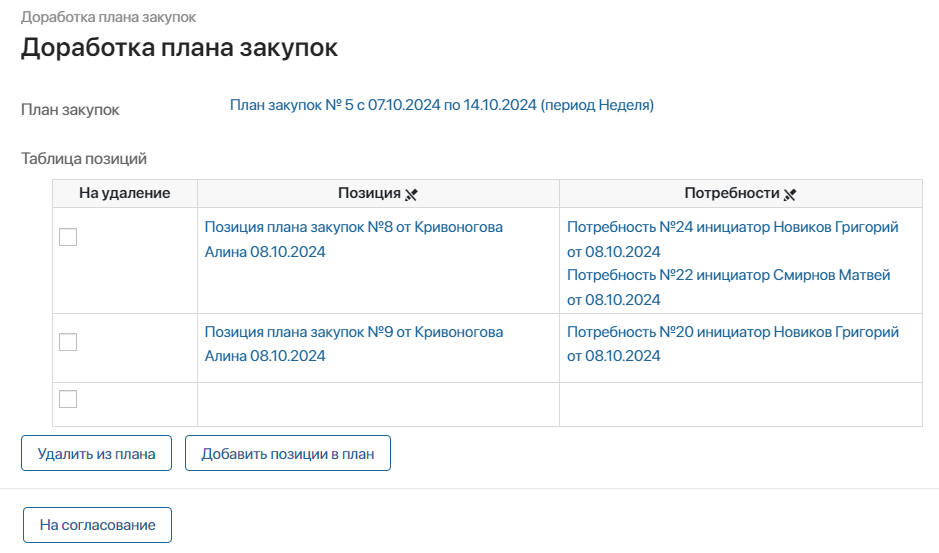Check the deletion box for position №8
The width and height of the screenshot is (939, 553).
pos(68,237)
